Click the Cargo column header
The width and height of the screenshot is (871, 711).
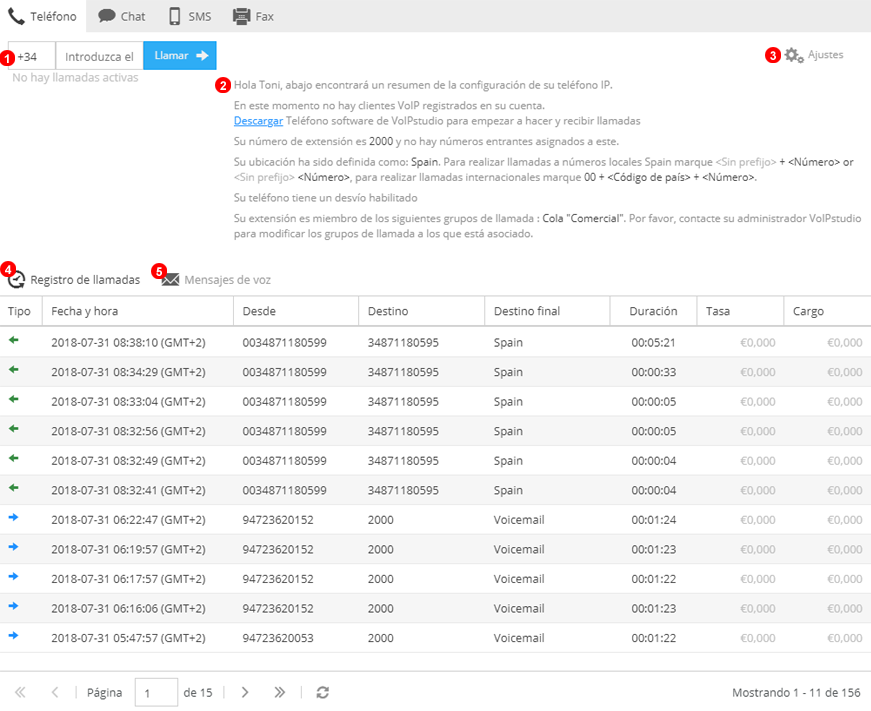point(827,311)
